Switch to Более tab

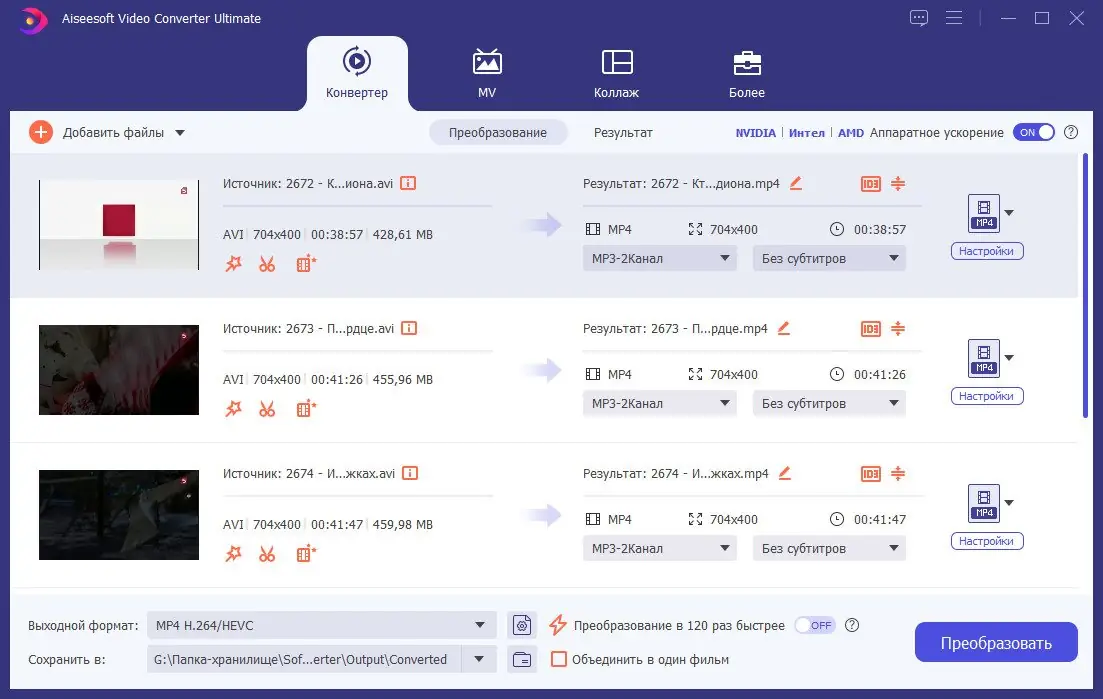pyautogui.click(x=746, y=73)
